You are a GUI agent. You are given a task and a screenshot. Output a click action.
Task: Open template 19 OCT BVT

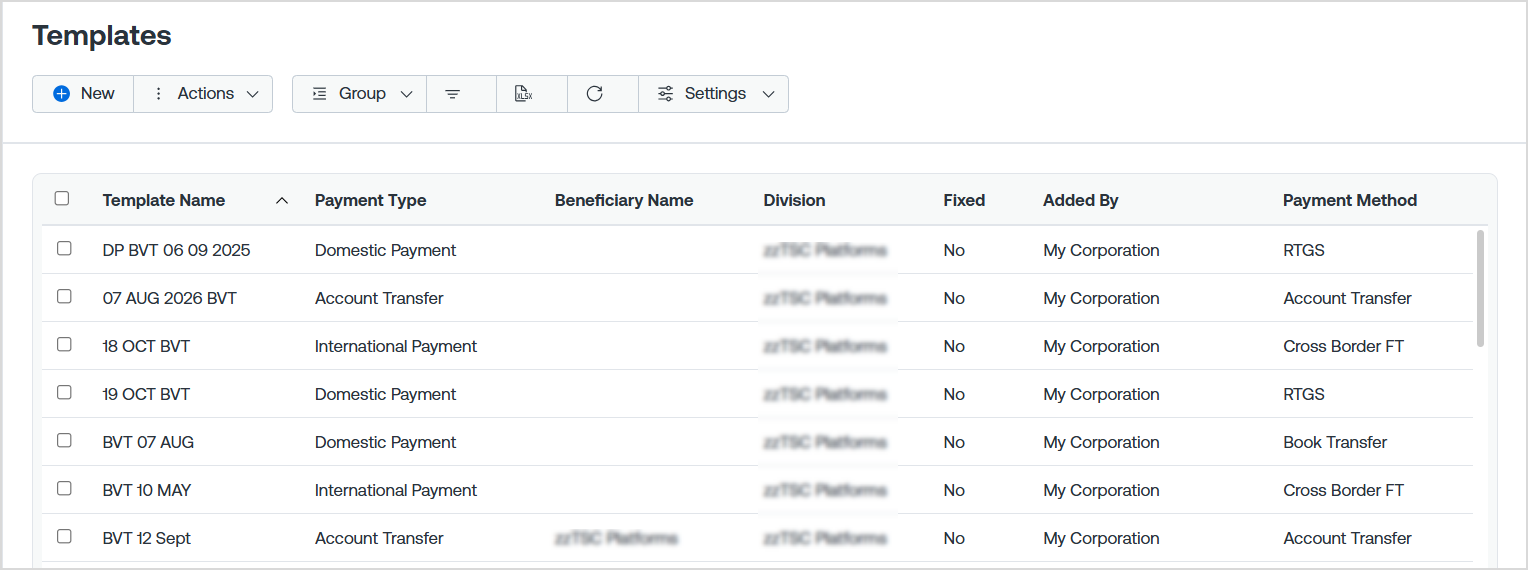tap(146, 395)
